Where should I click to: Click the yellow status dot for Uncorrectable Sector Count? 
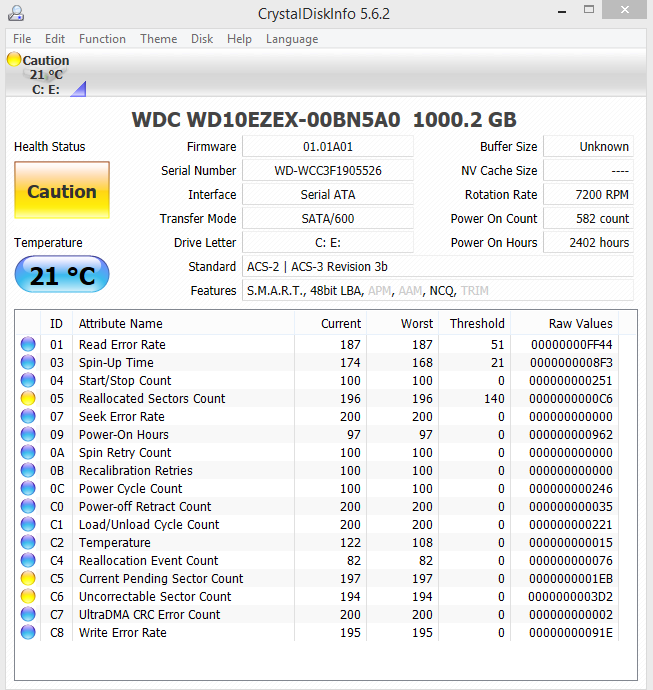(x=28, y=596)
